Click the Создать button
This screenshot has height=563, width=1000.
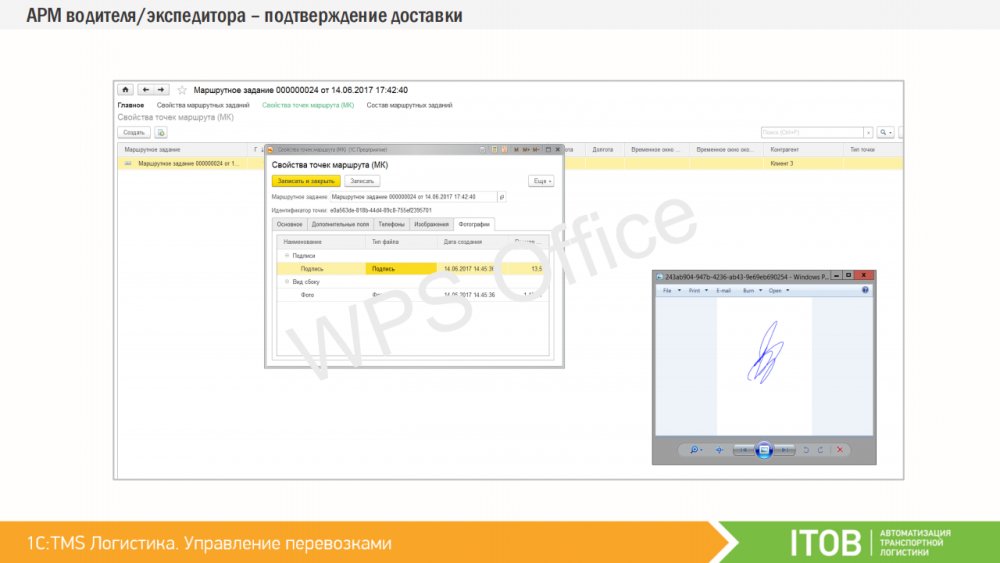[x=134, y=132]
